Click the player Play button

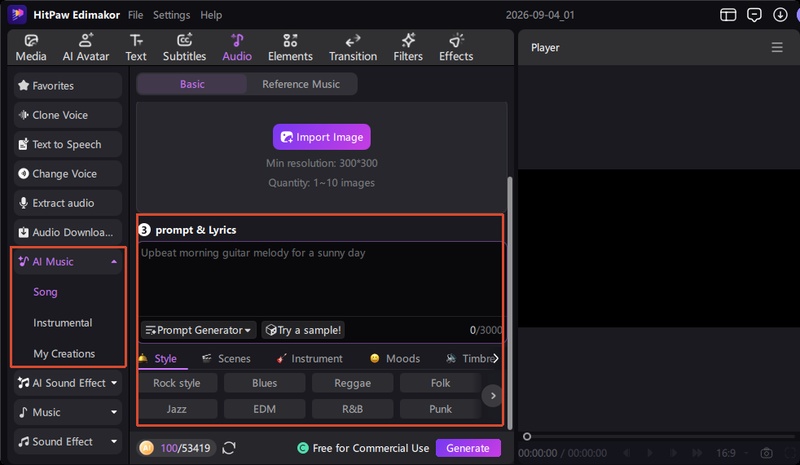coord(649,453)
